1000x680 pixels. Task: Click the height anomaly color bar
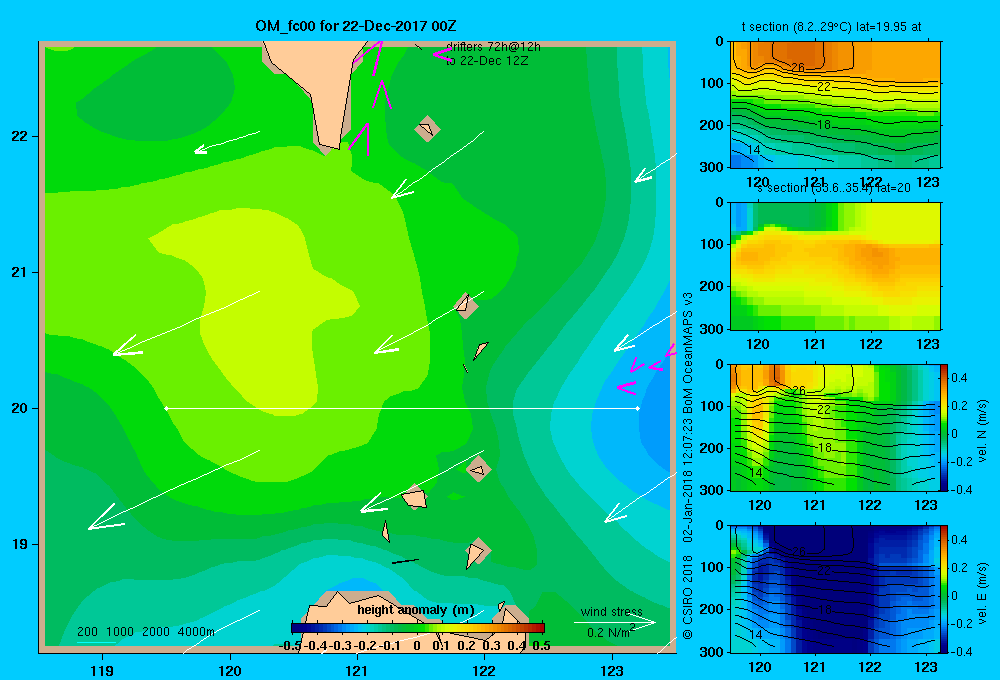click(x=417, y=628)
